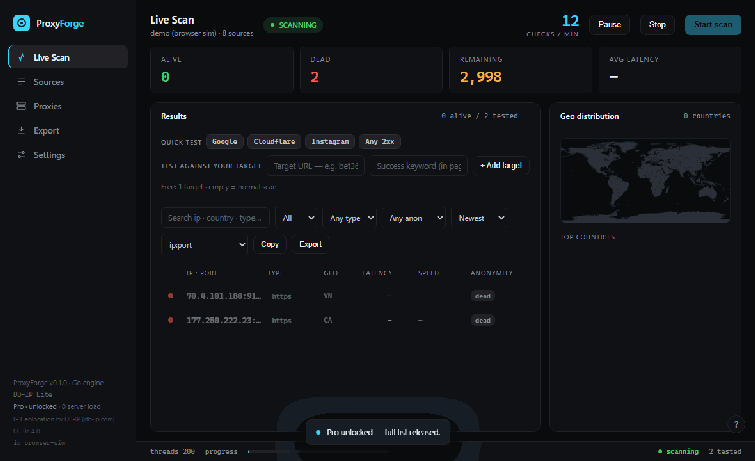
Task: Go to the Proxies page
Action: coord(68,106)
